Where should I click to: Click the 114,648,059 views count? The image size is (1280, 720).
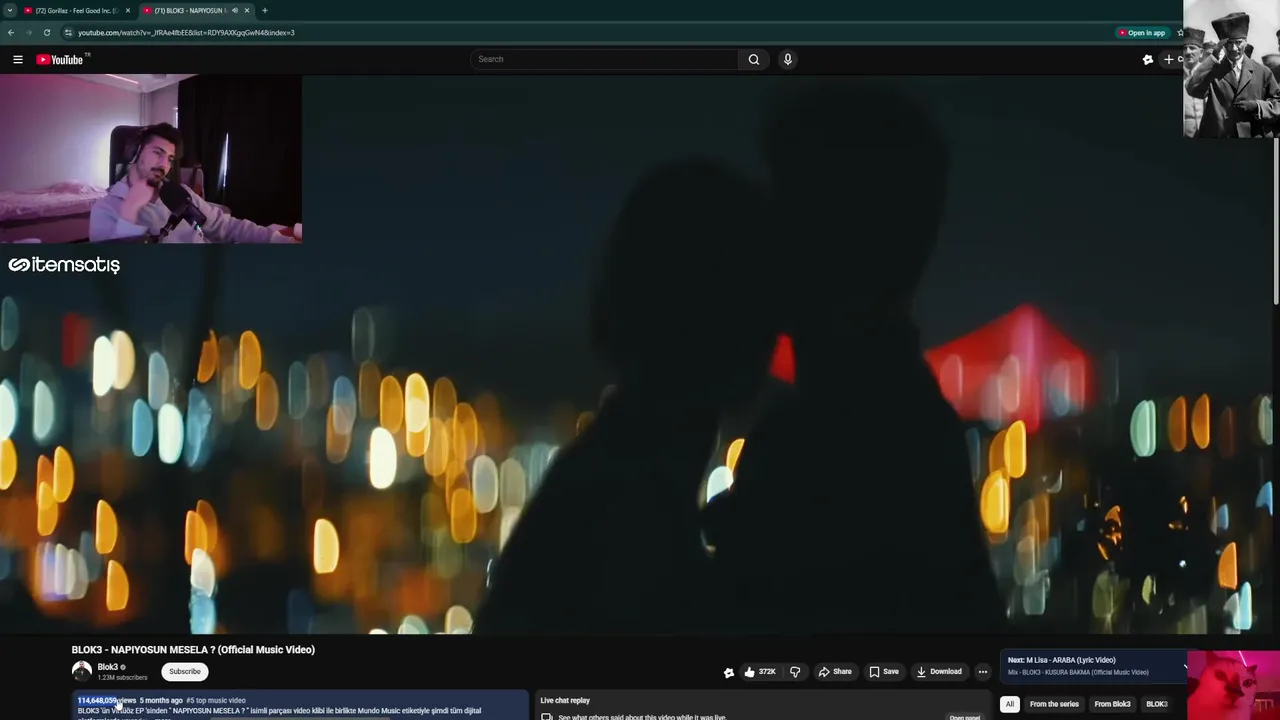(107, 700)
